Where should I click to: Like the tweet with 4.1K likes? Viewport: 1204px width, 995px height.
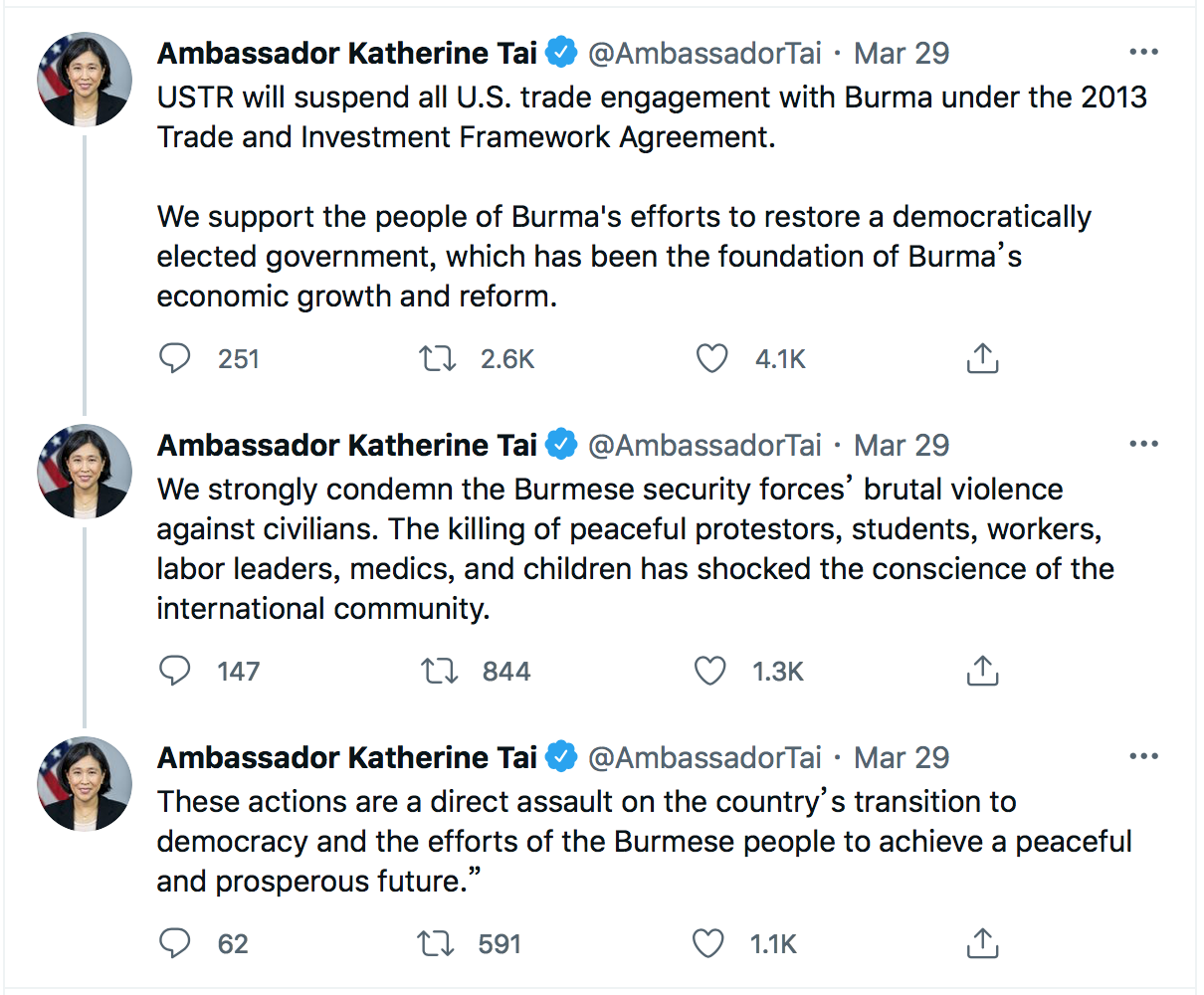pyautogui.click(x=711, y=358)
